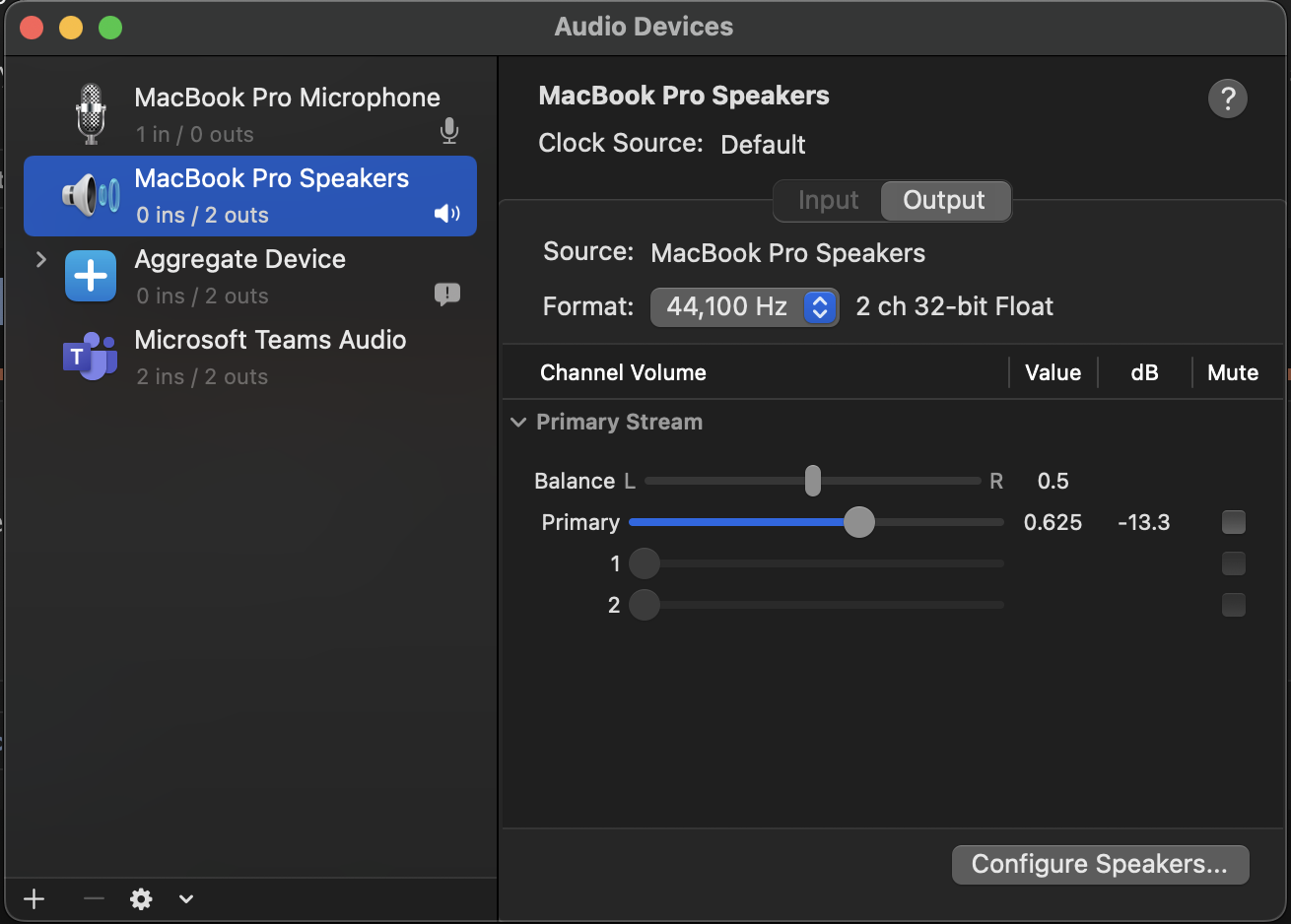Select the MacBook Pro Microphone device name
The width and height of the screenshot is (1291, 924).
click(x=287, y=98)
